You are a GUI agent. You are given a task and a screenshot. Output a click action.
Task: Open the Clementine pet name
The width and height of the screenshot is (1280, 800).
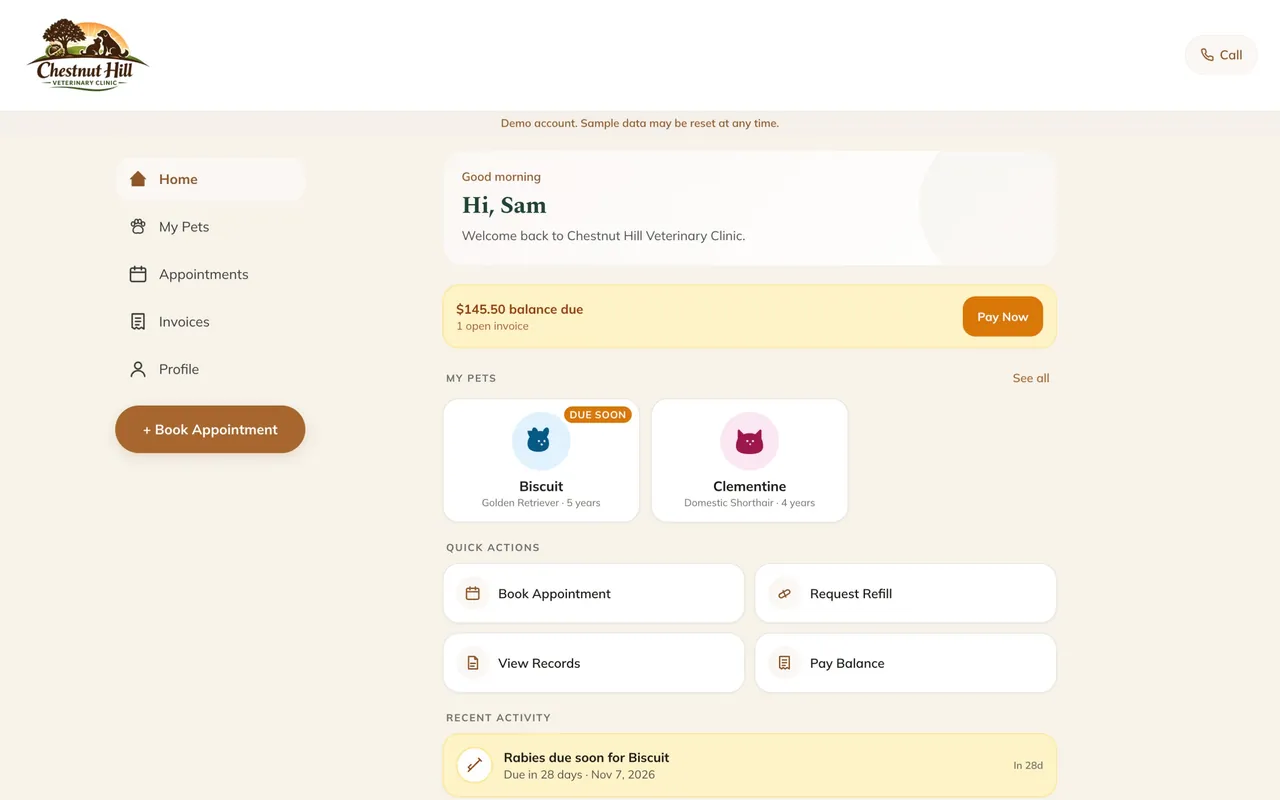pos(749,486)
